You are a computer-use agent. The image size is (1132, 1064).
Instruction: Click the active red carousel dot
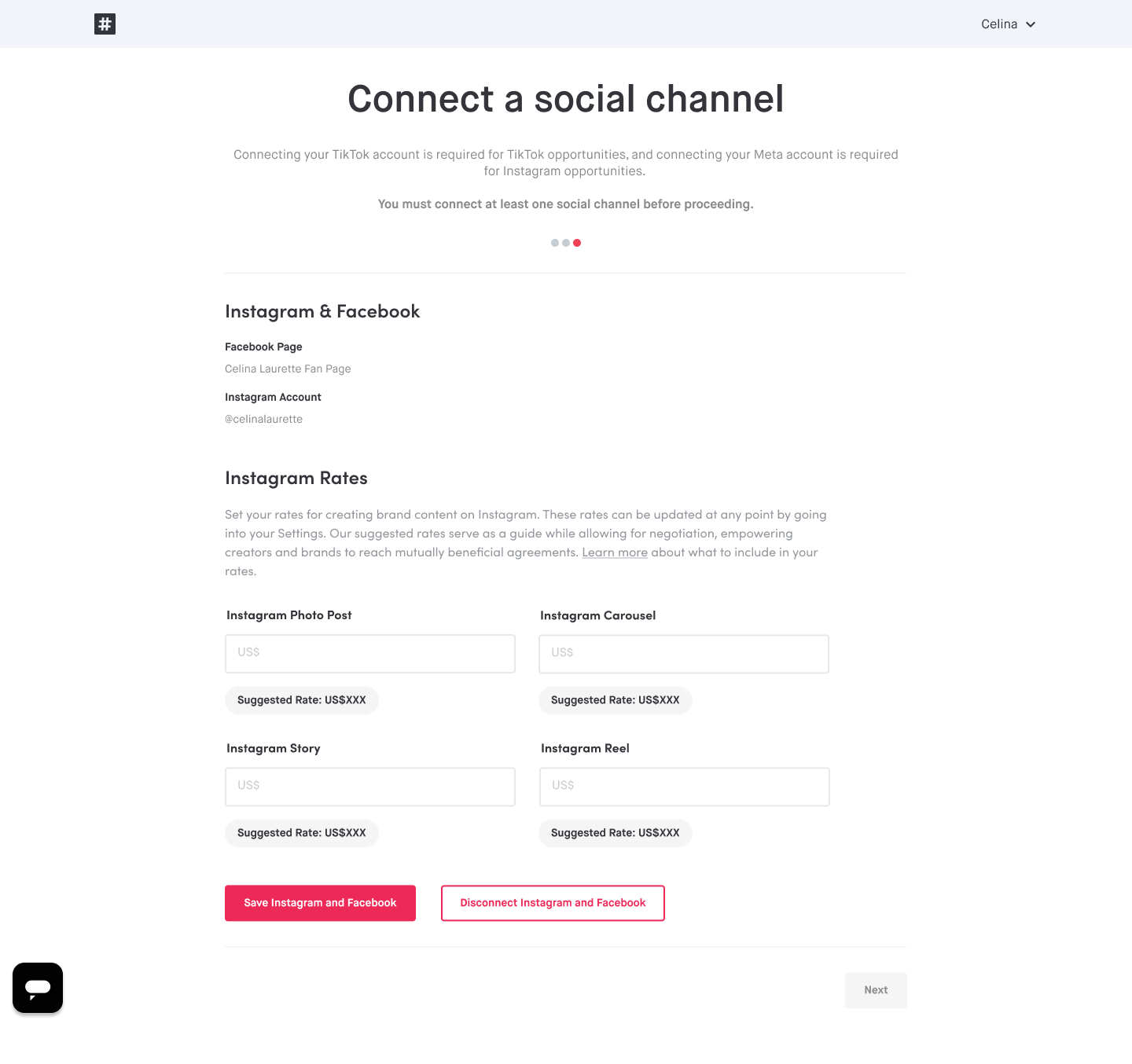(578, 243)
